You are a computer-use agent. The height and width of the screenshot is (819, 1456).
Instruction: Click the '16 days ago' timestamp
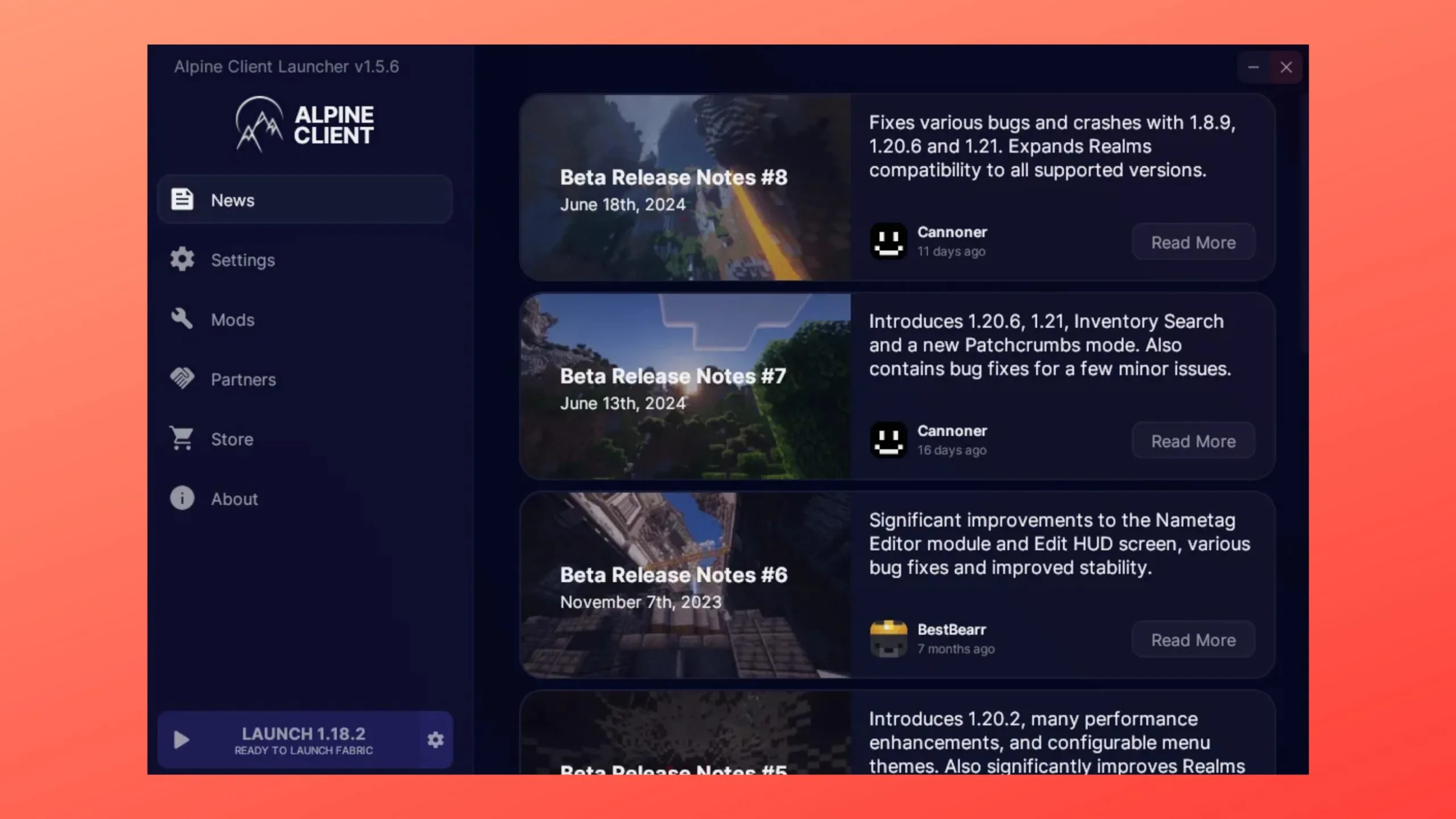[x=952, y=450]
